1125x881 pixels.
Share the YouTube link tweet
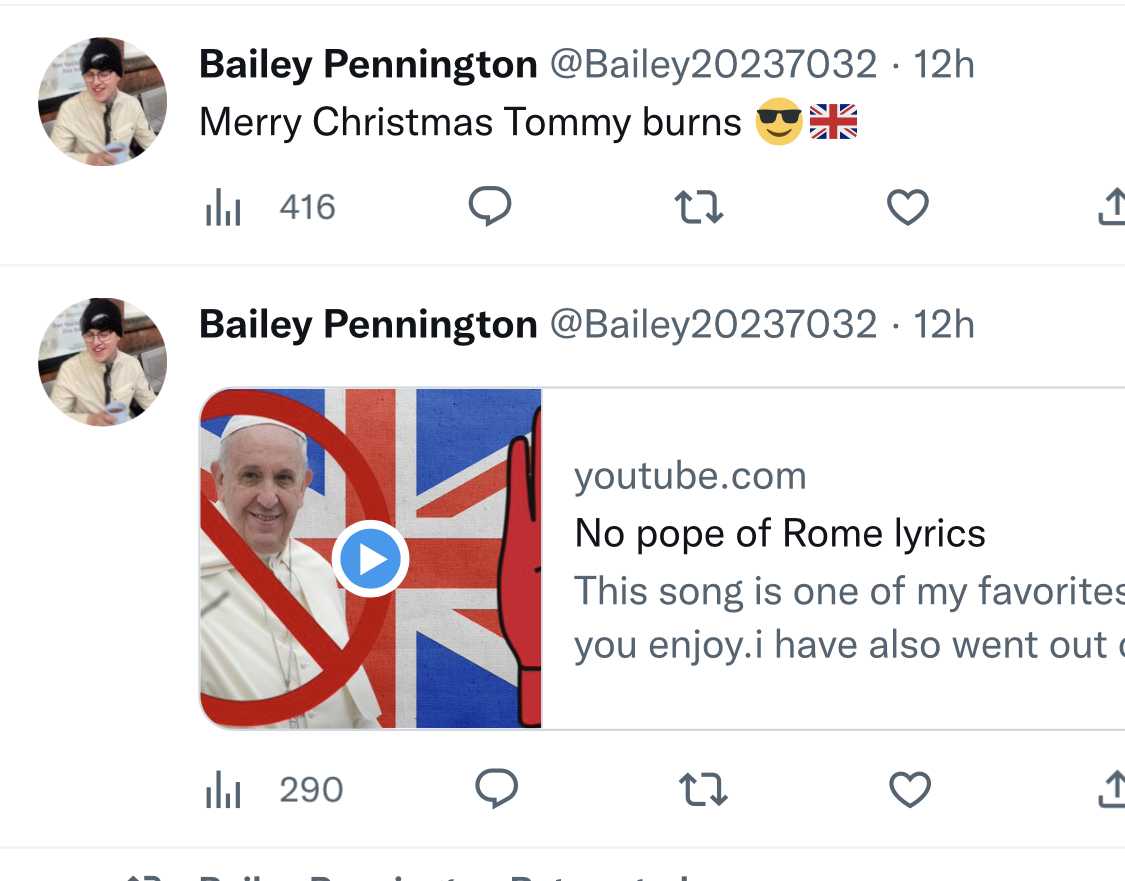(x=1112, y=789)
